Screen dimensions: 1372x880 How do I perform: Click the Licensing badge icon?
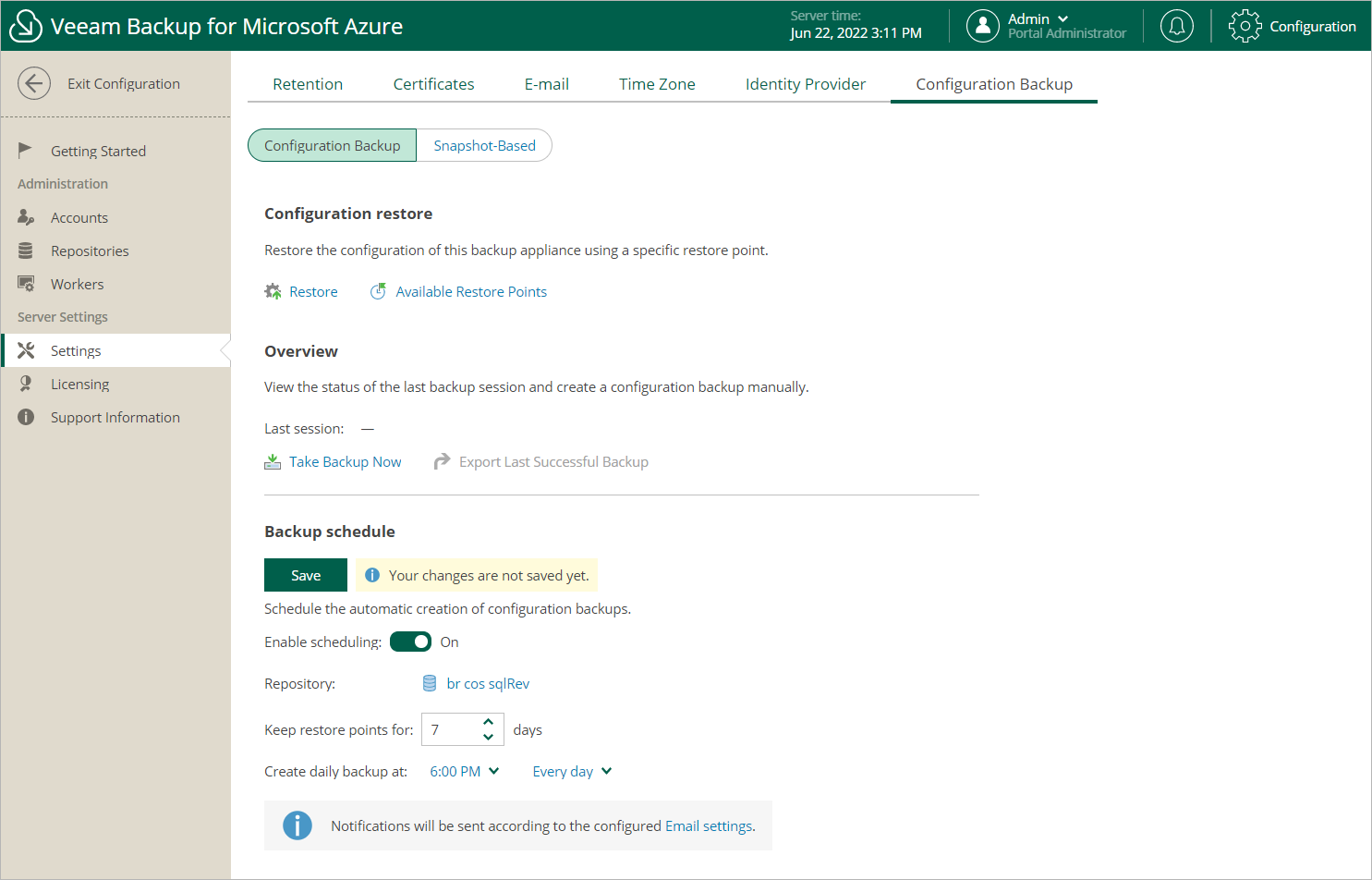tap(26, 384)
